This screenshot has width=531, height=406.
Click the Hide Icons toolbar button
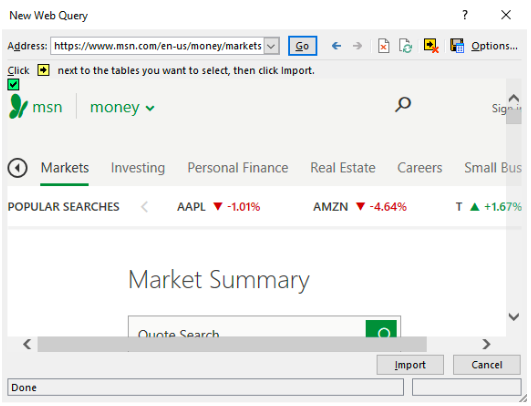(431, 46)
